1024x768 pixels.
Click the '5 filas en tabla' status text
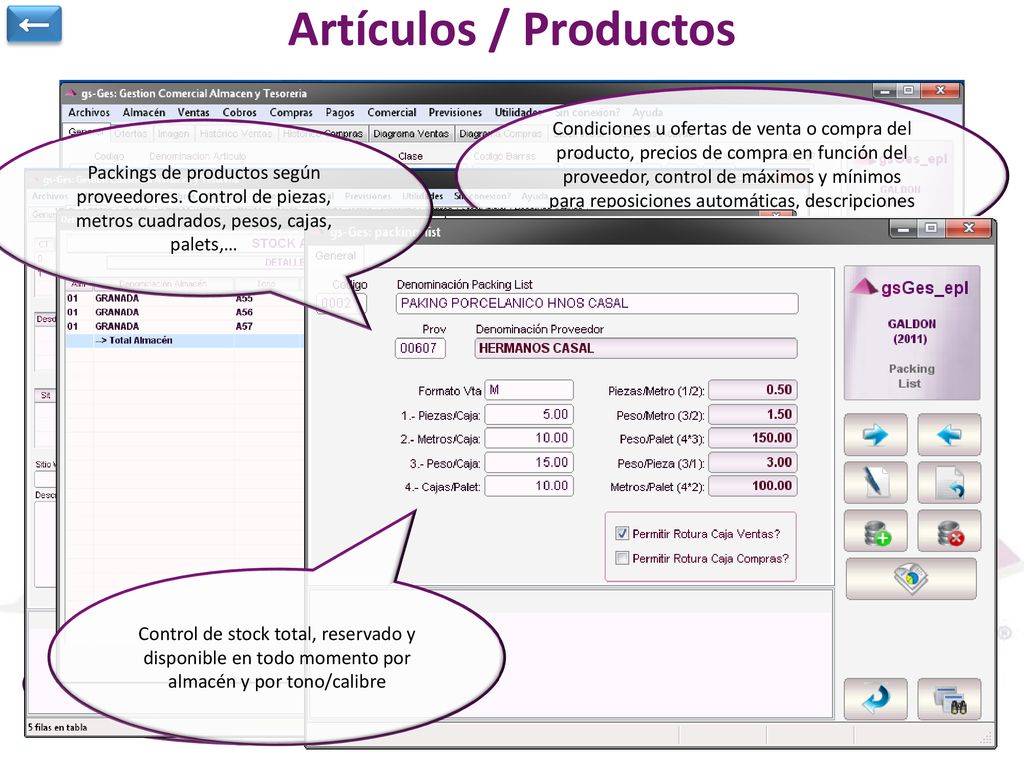tap(57, 727)
